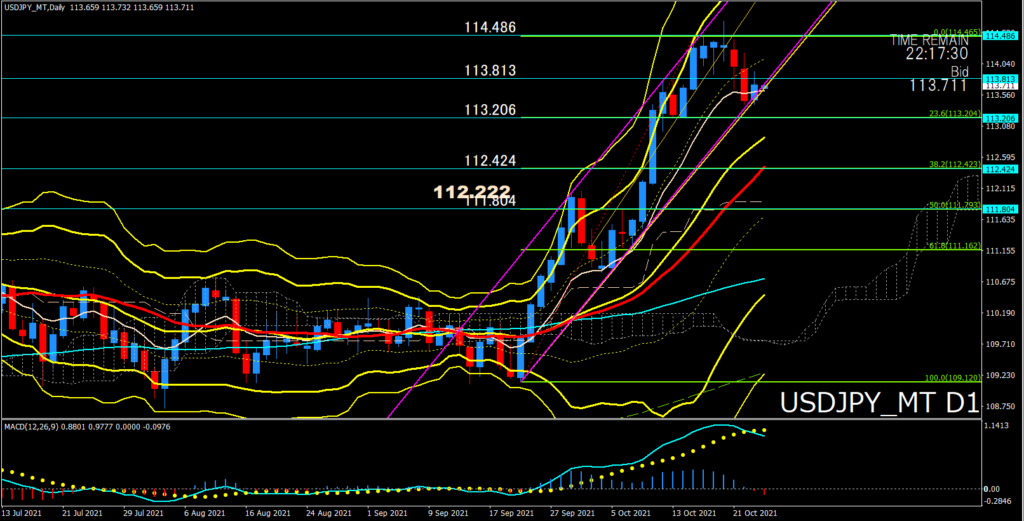Click the cyan 113.206 tag on price axis
Image resolution: width=1024 pixels, height=521 pixels.
coord(999,119)
